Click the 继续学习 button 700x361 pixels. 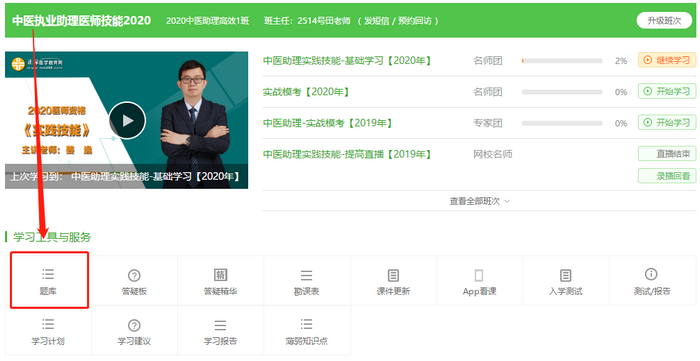(x=667, y=60)
